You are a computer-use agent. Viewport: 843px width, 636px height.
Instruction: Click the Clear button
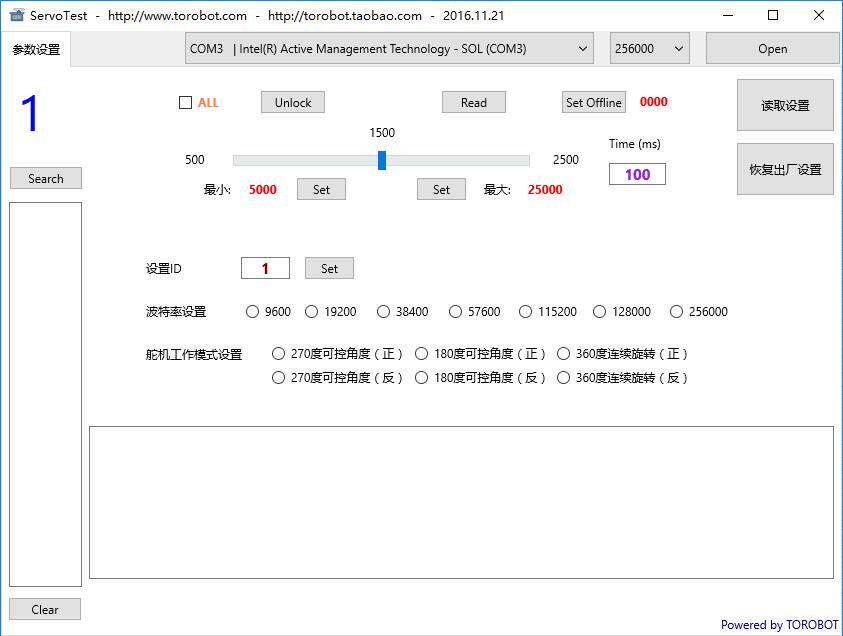point(45,610)
